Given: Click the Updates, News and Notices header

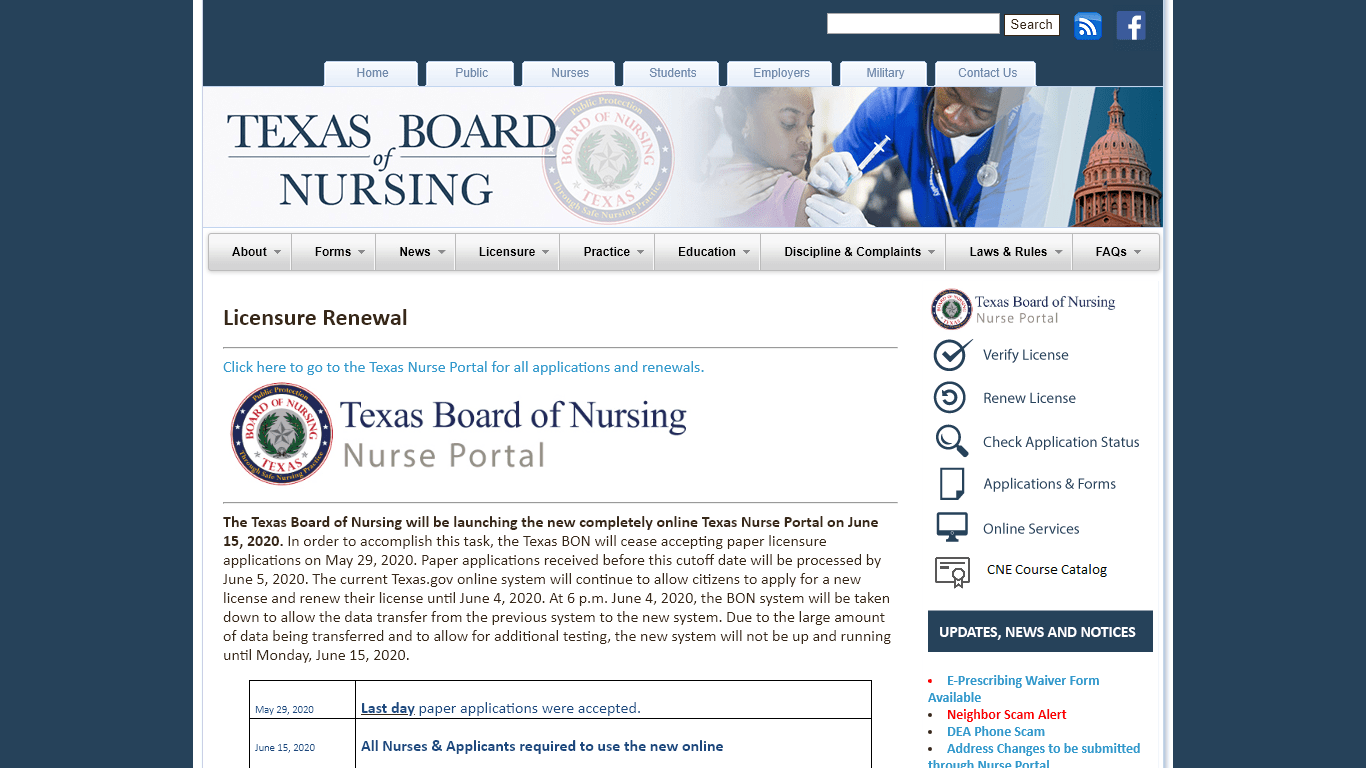Looking at the screenshot, I should [1040, 631].
